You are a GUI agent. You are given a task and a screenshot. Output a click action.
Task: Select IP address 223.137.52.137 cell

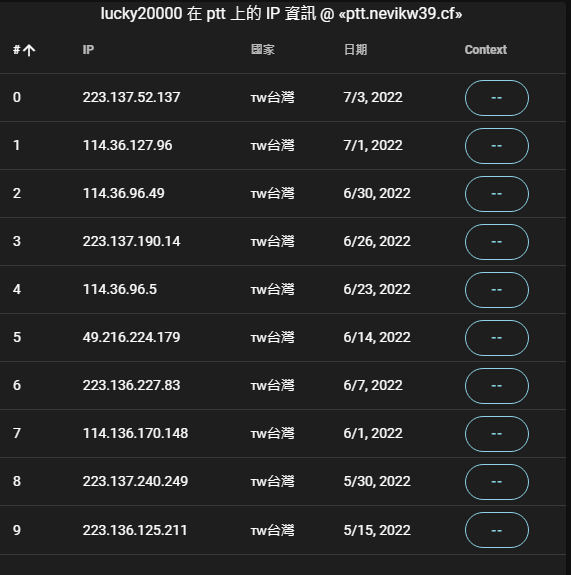[x=131, y=98]
